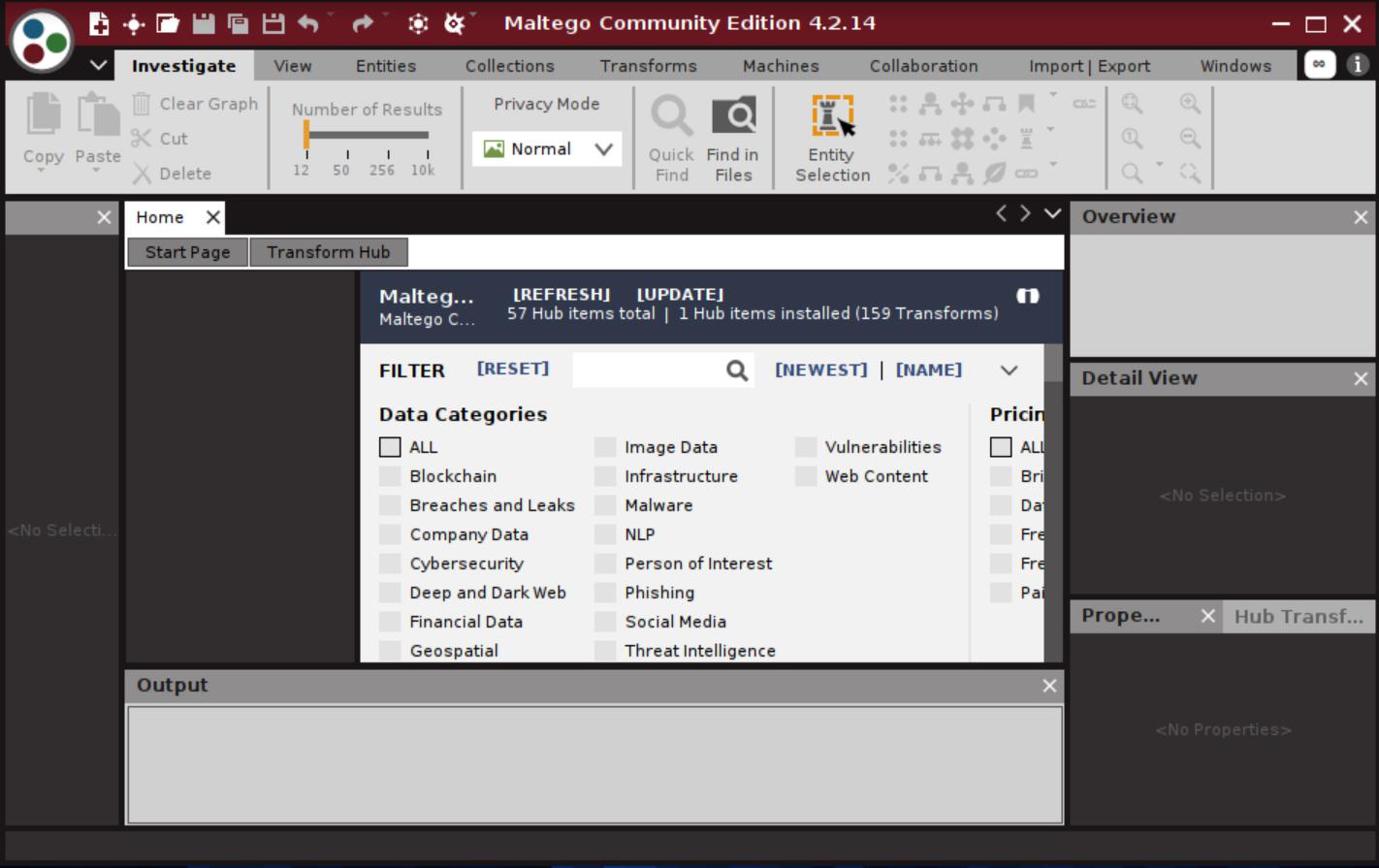Toggle the Cybersecurity checkbox

point(390,563)
